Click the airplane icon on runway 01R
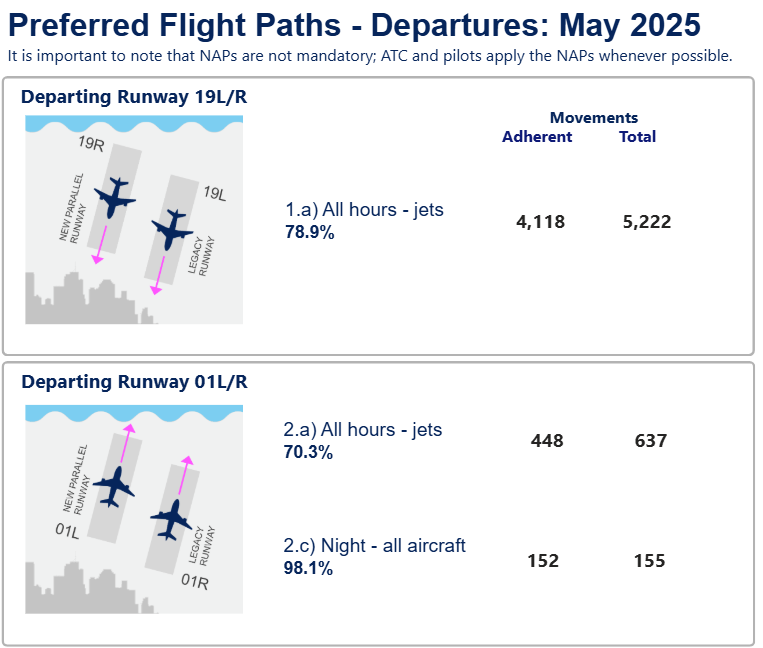Screen dimensions: 763x648 click(x=171, y=520)
